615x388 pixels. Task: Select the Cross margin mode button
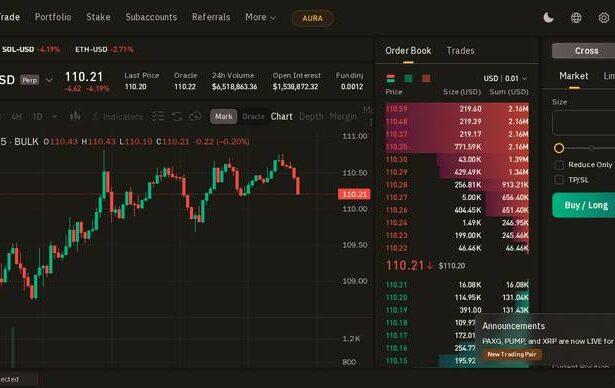click(x=584, y=51)
